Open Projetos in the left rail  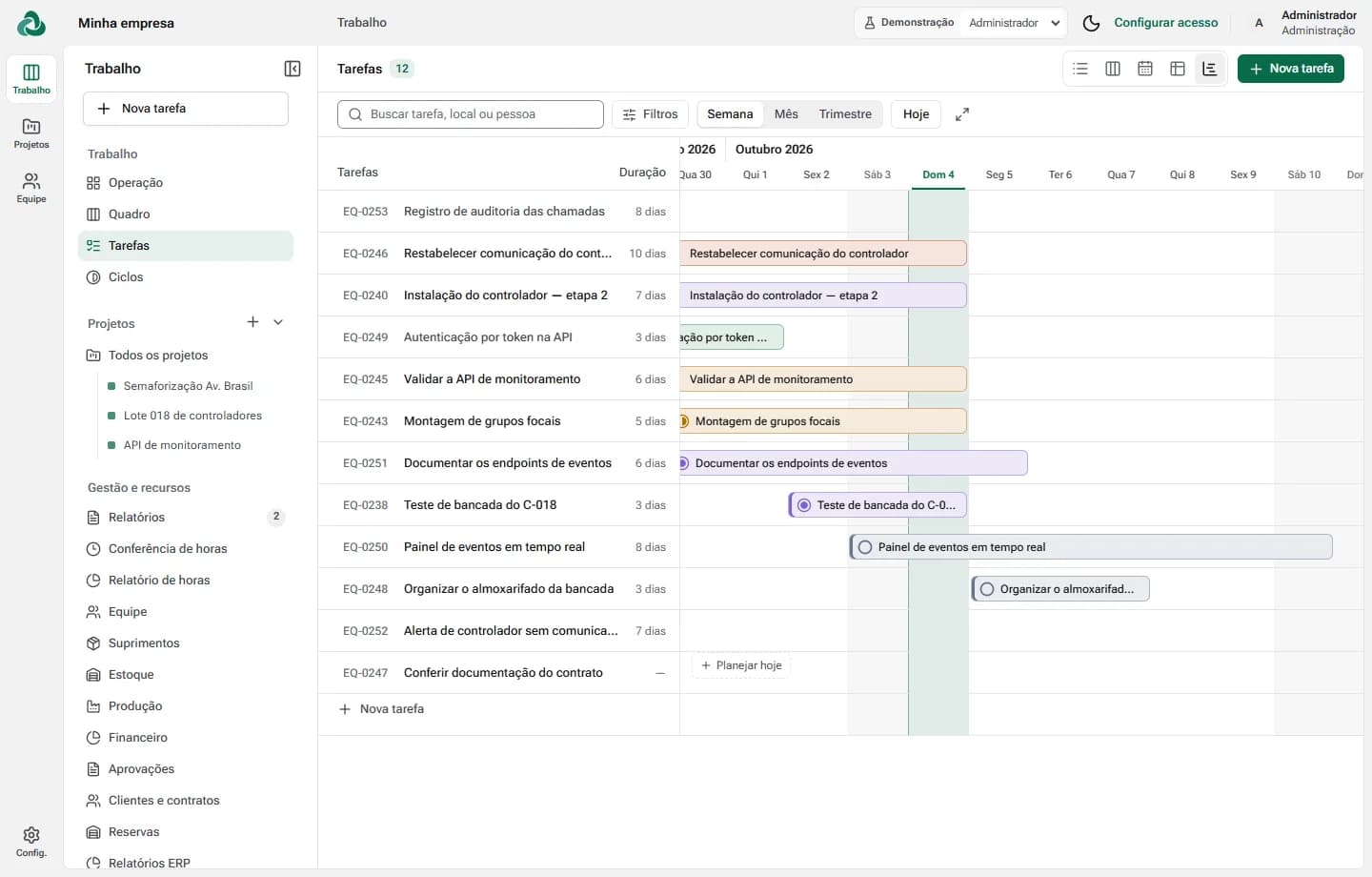point(31,133)
